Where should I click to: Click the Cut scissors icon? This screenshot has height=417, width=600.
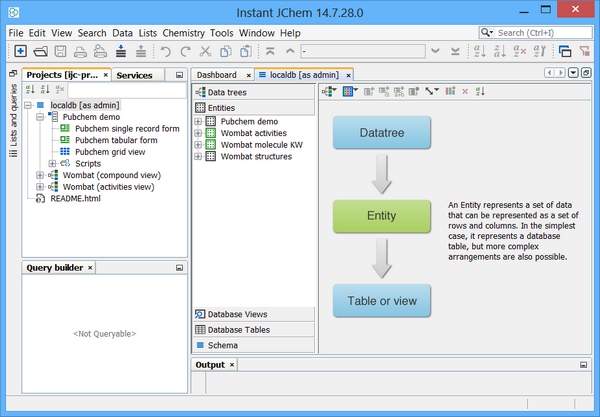click(x=203, y=51)
